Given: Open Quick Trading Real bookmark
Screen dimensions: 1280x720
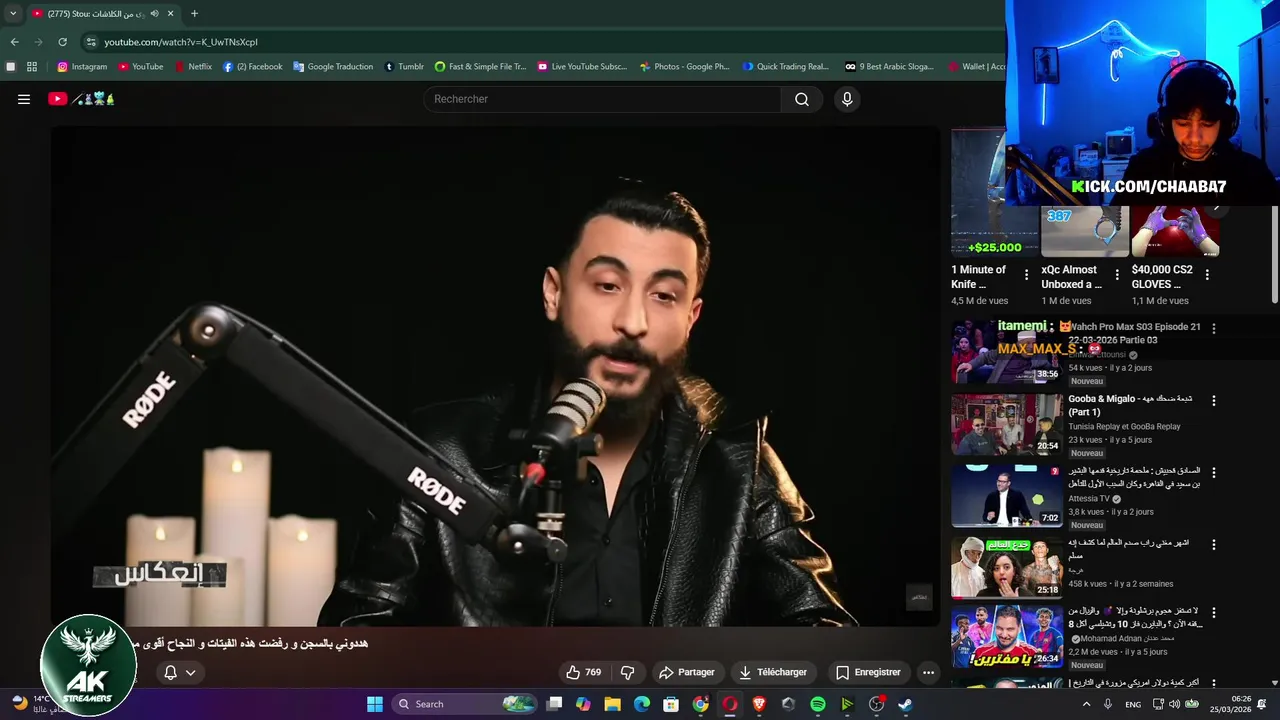Looking at the screenshot, I should point(786,67).
